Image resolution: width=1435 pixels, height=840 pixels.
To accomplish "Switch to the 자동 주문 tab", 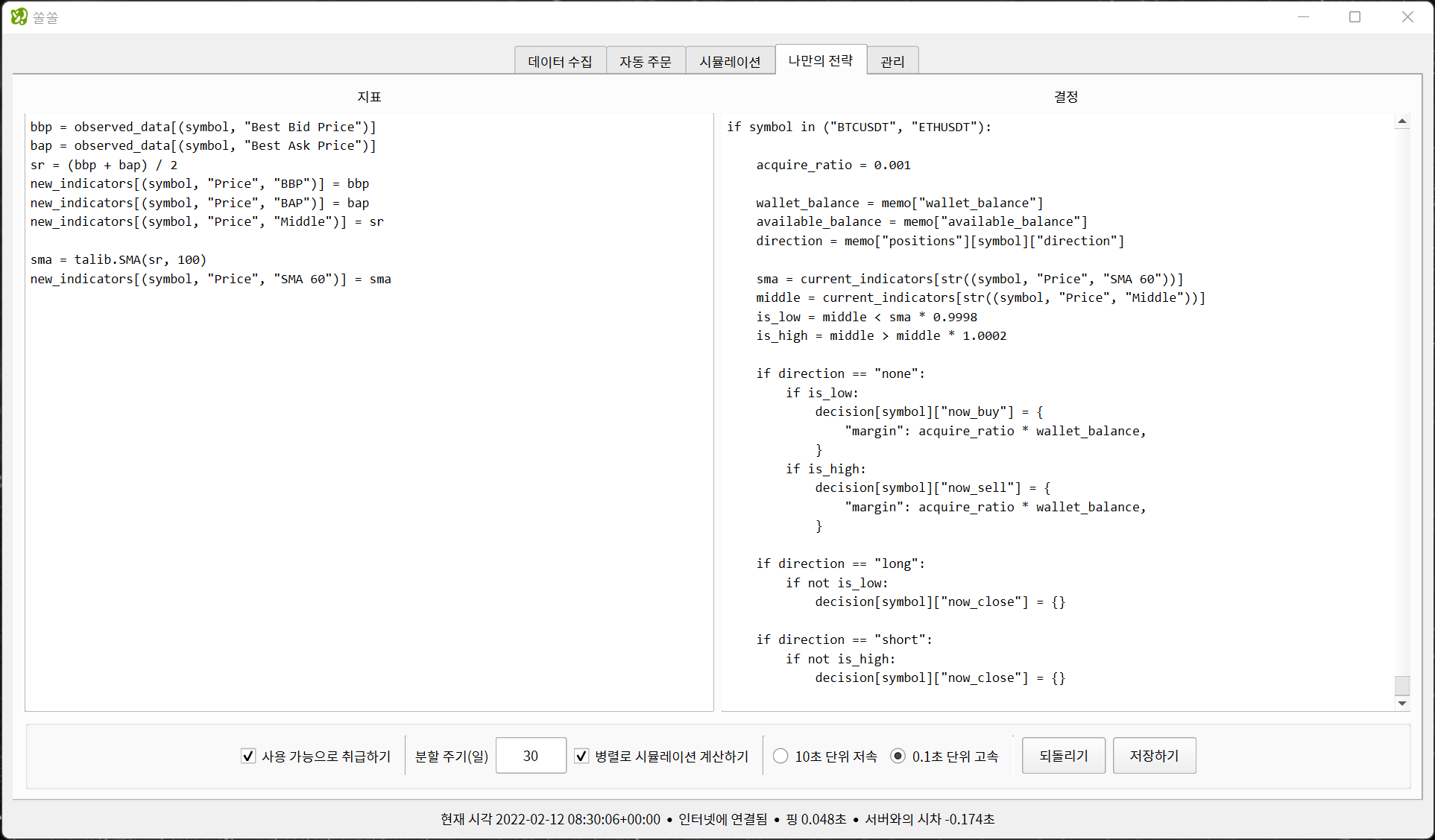I will pos(645,61).
